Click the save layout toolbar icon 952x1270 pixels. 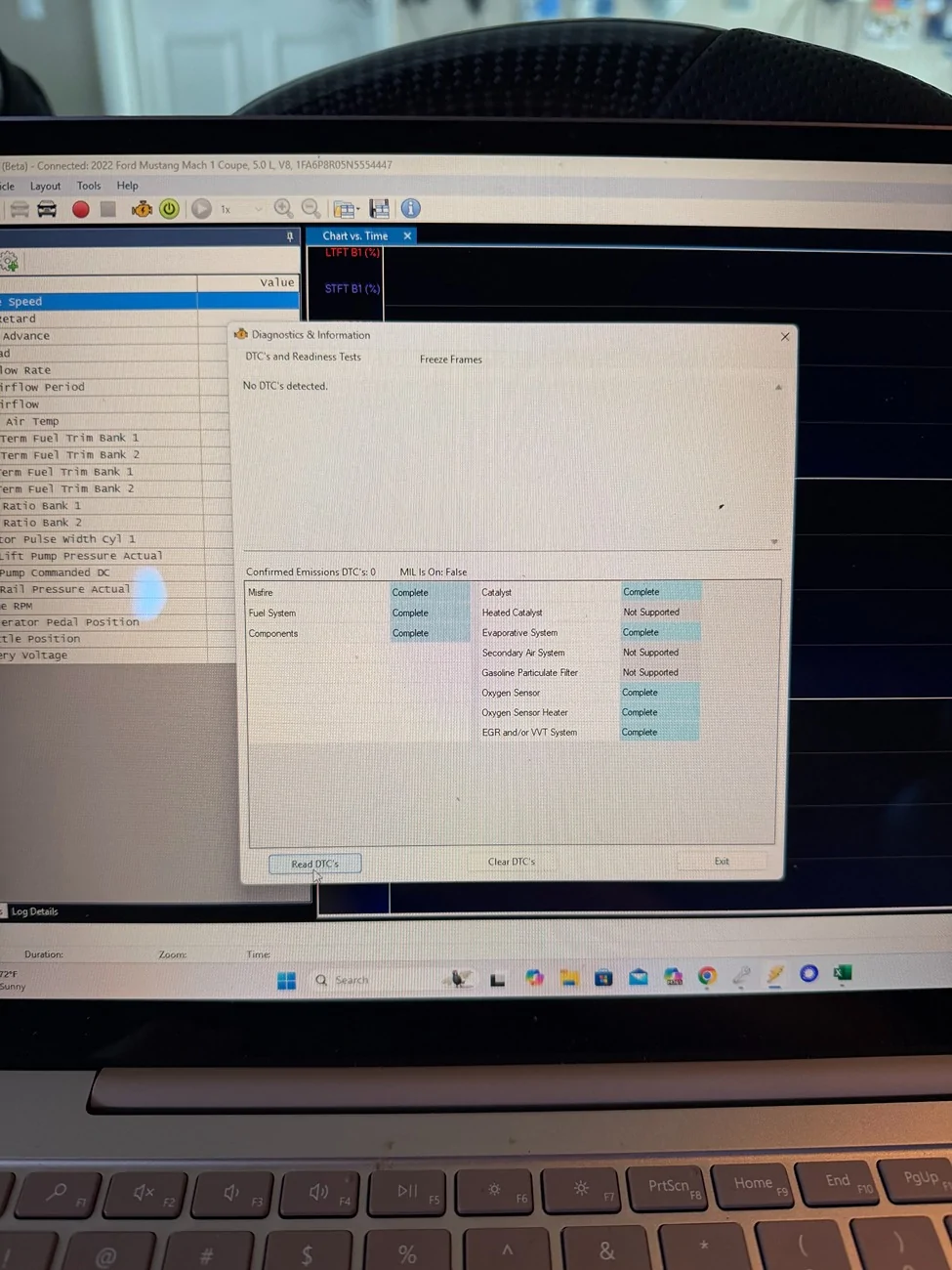coord(380,209)
